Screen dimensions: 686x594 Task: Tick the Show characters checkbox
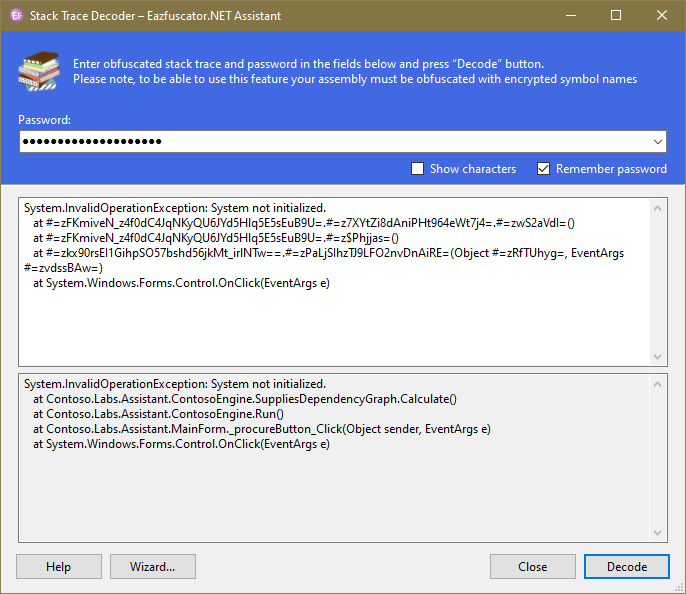point(417,168)
